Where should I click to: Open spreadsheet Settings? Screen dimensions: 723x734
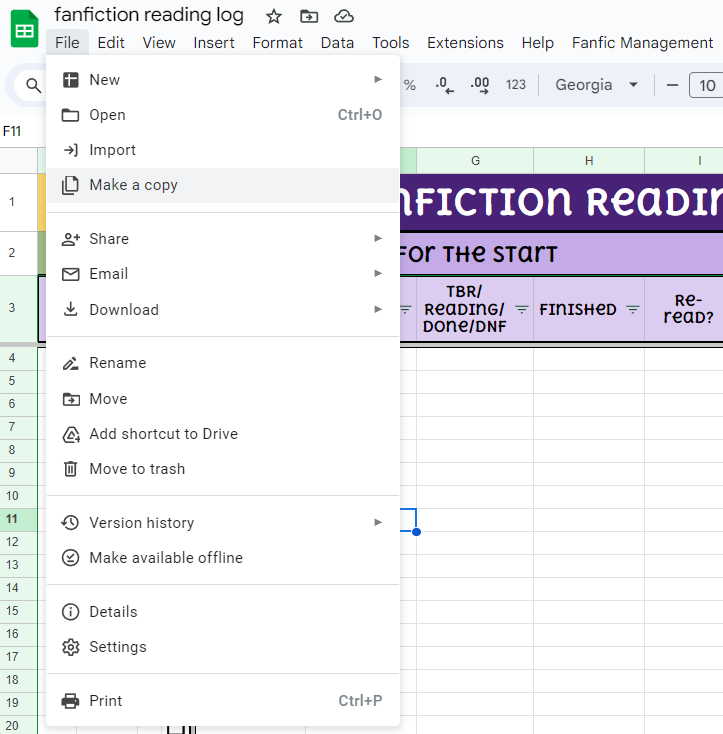click(223, 647)
